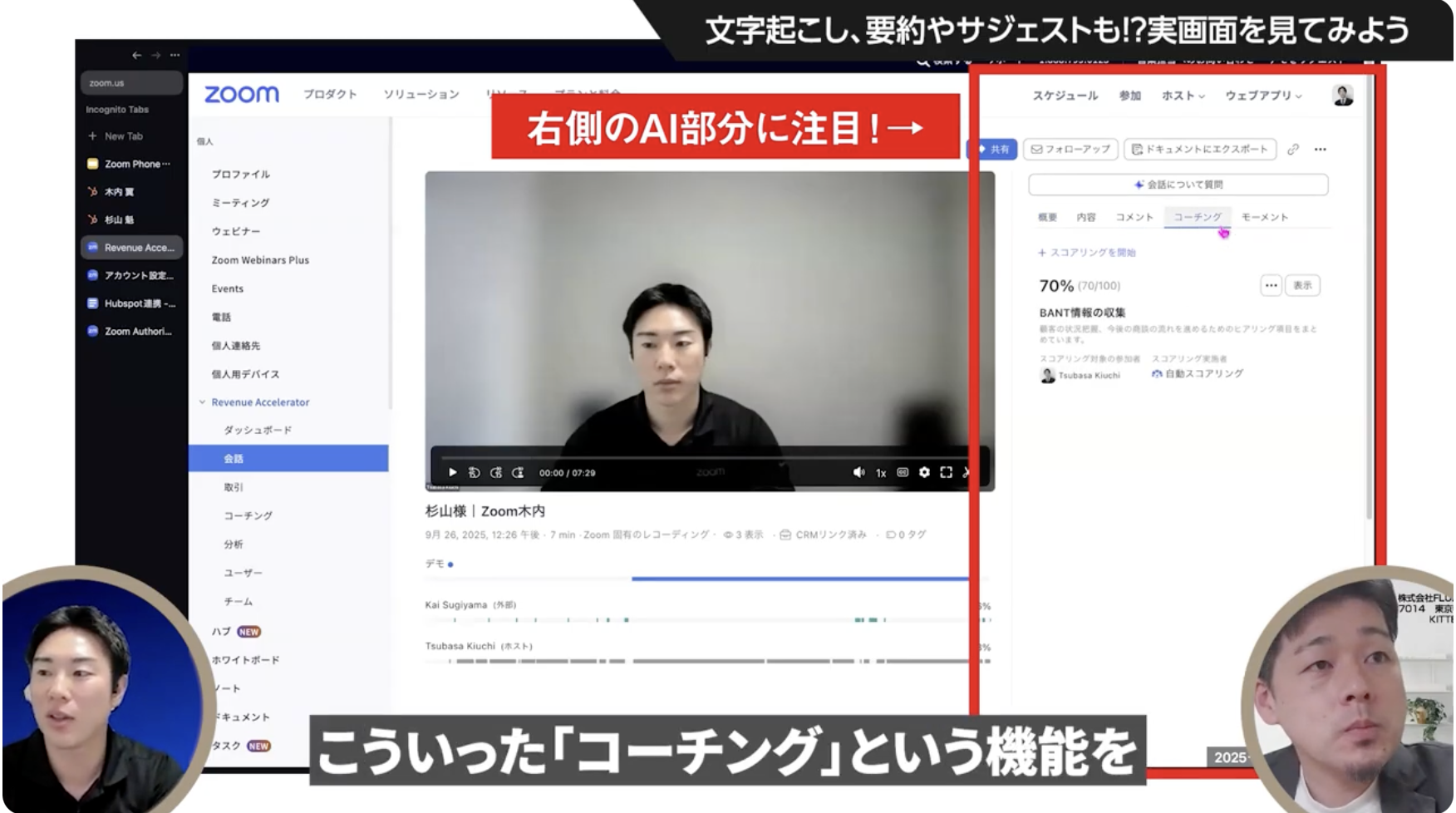
Task: Enter fullscreen mode in the video player
Action: click(946, 472)
